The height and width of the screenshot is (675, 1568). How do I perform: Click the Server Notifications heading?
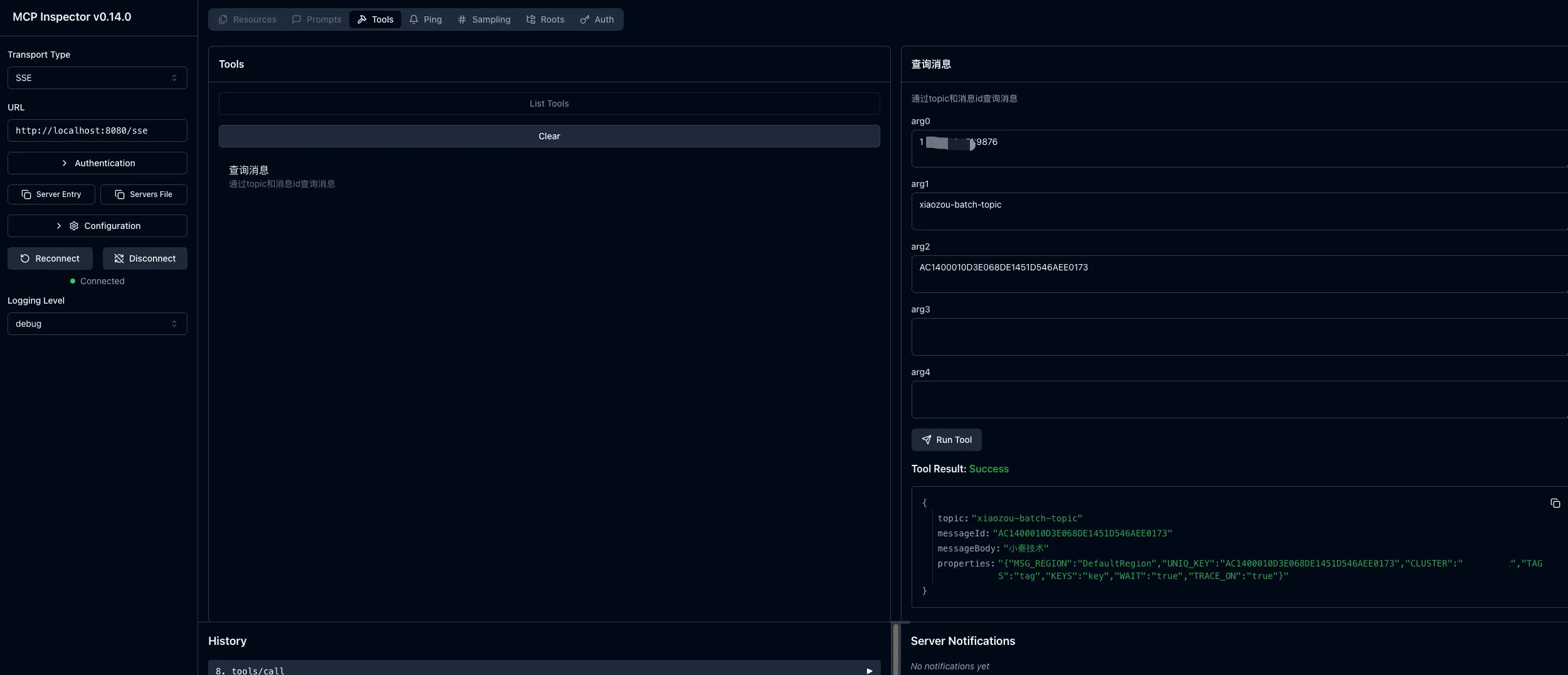[962, 641]
